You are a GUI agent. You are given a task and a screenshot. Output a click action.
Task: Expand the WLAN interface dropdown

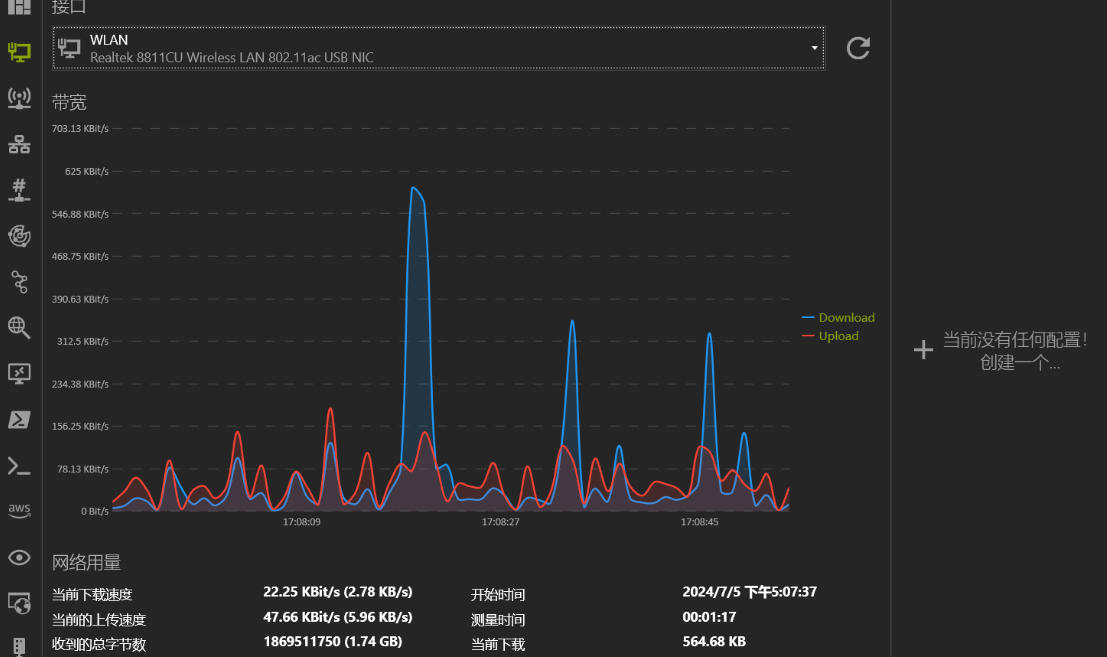coord(438,48)
